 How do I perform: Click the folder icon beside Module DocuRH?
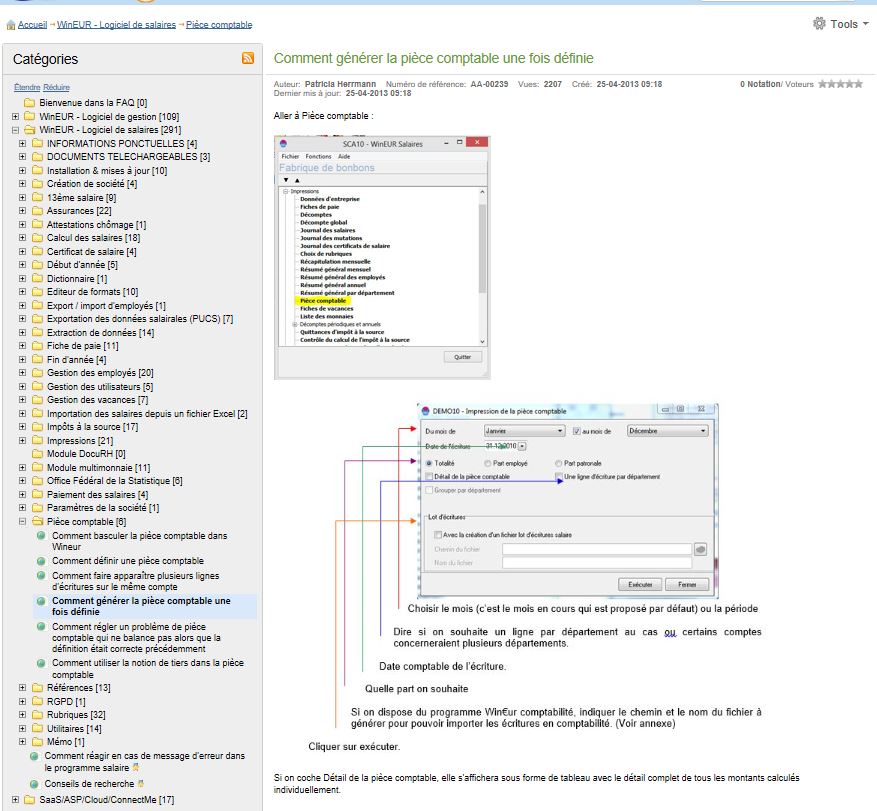point(37,454)
